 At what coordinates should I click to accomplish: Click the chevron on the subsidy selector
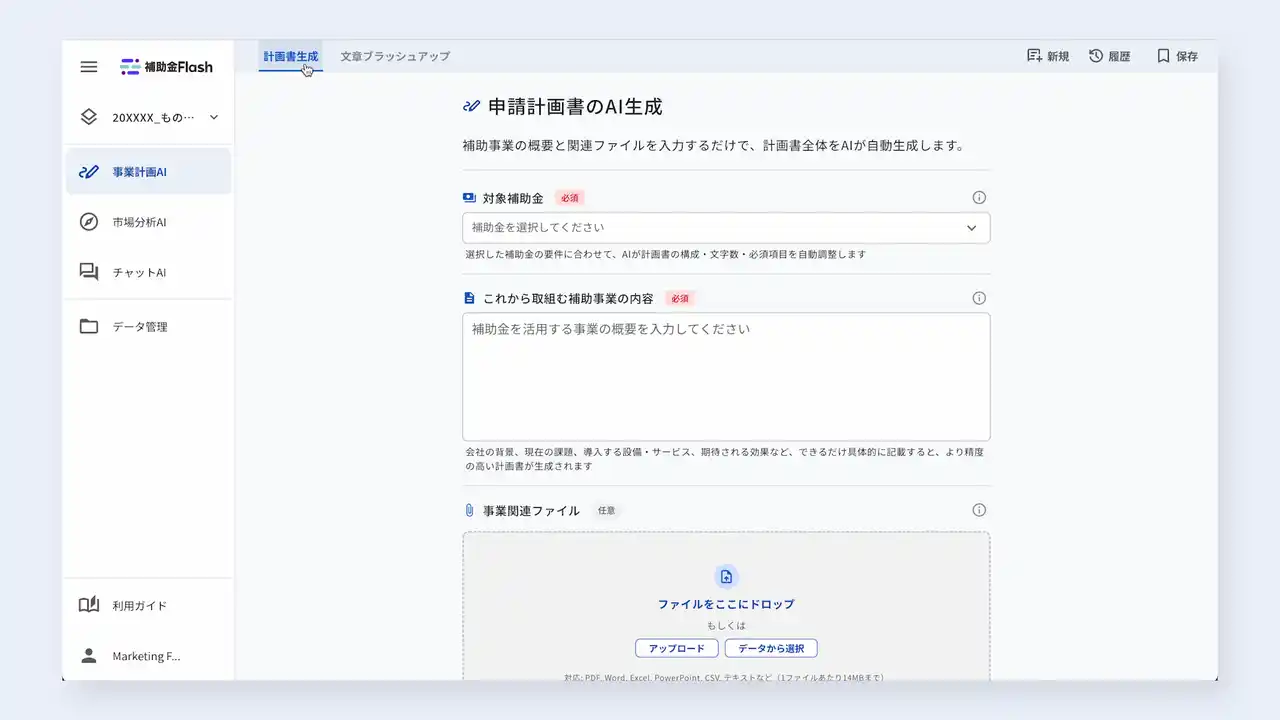971,227
